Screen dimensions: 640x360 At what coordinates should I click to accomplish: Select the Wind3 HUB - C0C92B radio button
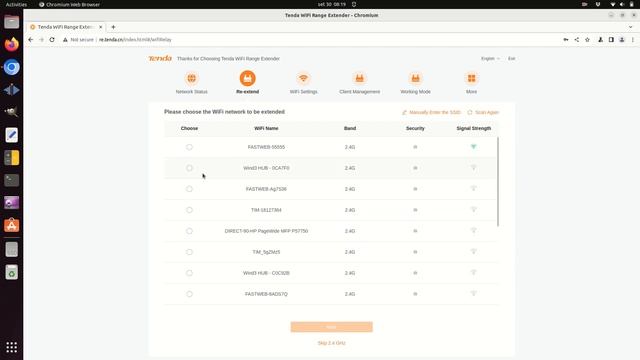189,273
